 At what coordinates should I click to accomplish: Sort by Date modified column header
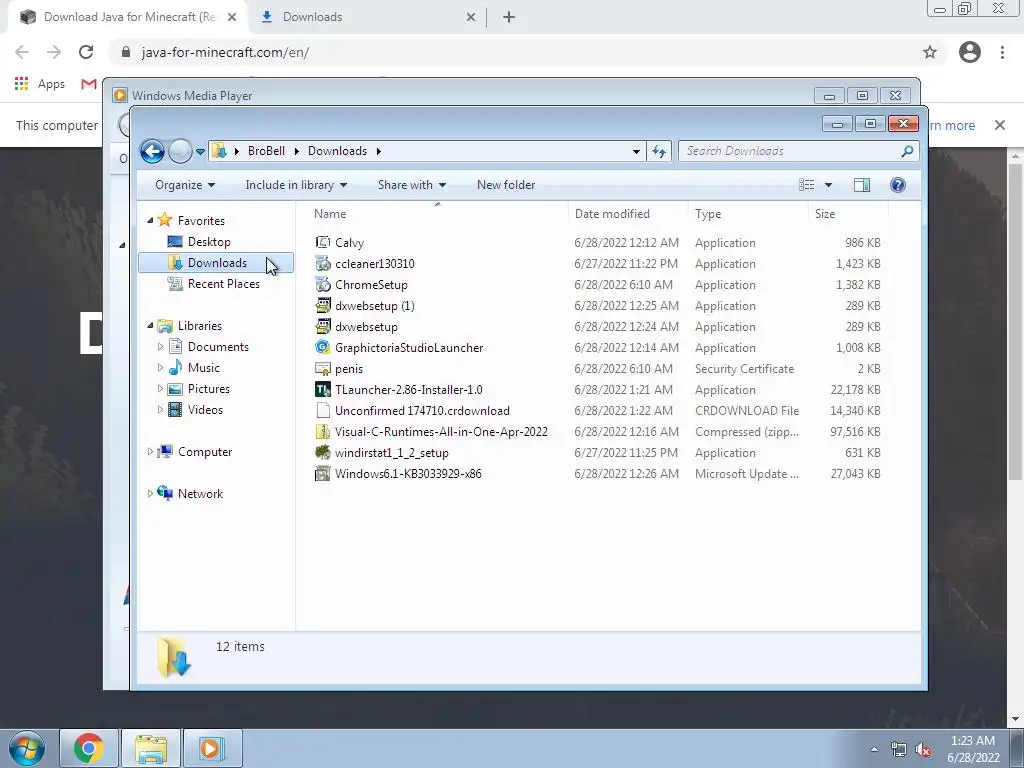pos(628,214)
